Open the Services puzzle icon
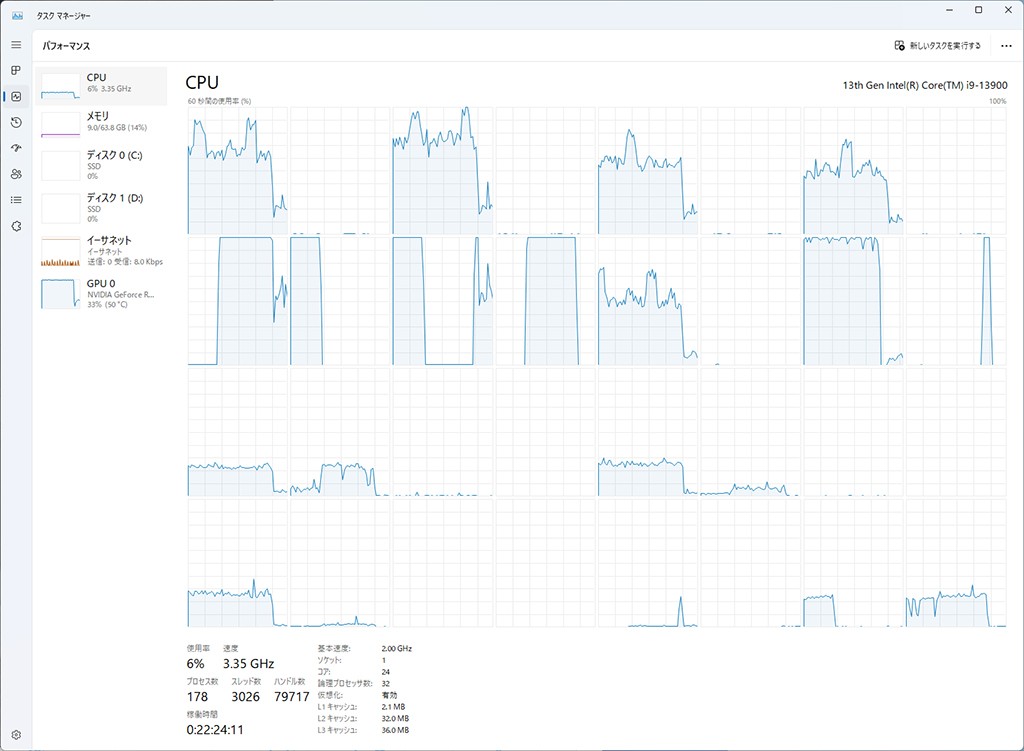This screenshot has width=1024, height=751. 16,226
